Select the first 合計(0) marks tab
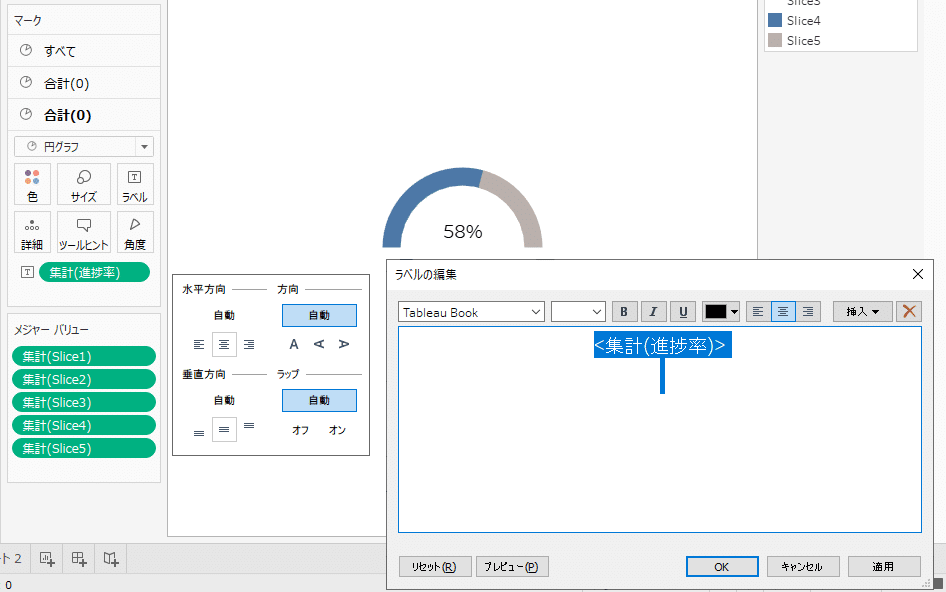Screen dimensions: 946x592 pyautogui.click(x=84, y=83)
